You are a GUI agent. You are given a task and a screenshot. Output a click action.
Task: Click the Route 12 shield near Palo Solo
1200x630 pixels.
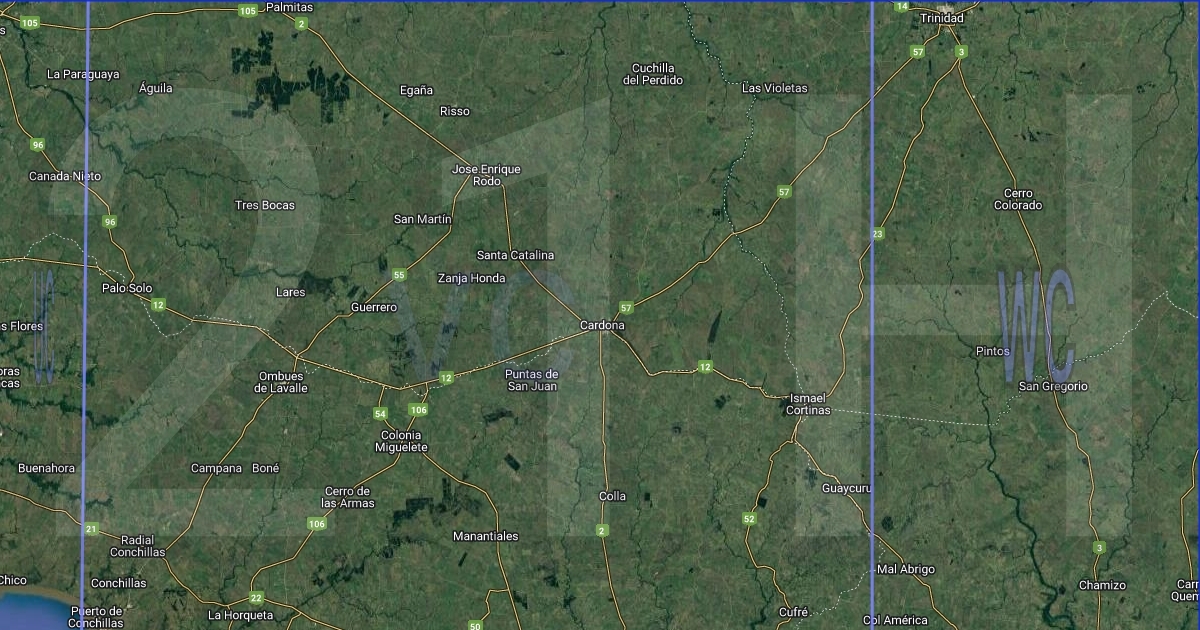(158, 305)
